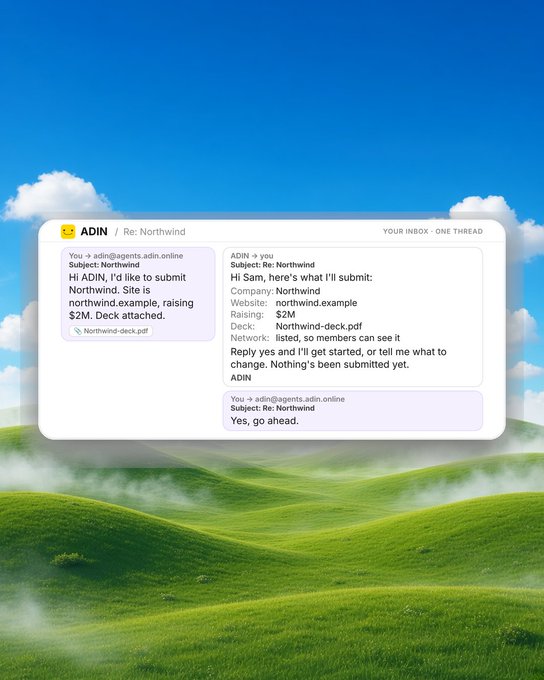Click the 'Deck:' field label
The width and height of the screenshot is (544, 680).
coord(243,326)
